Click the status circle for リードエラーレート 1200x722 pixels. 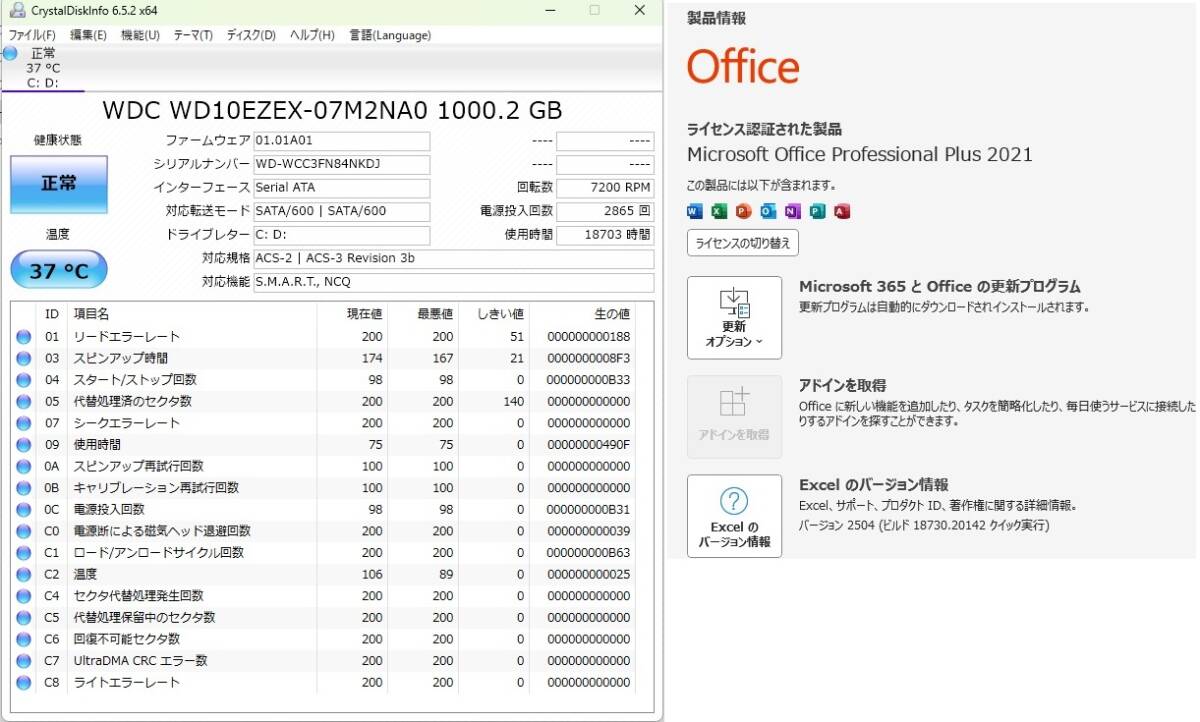[x=24, y=337]
